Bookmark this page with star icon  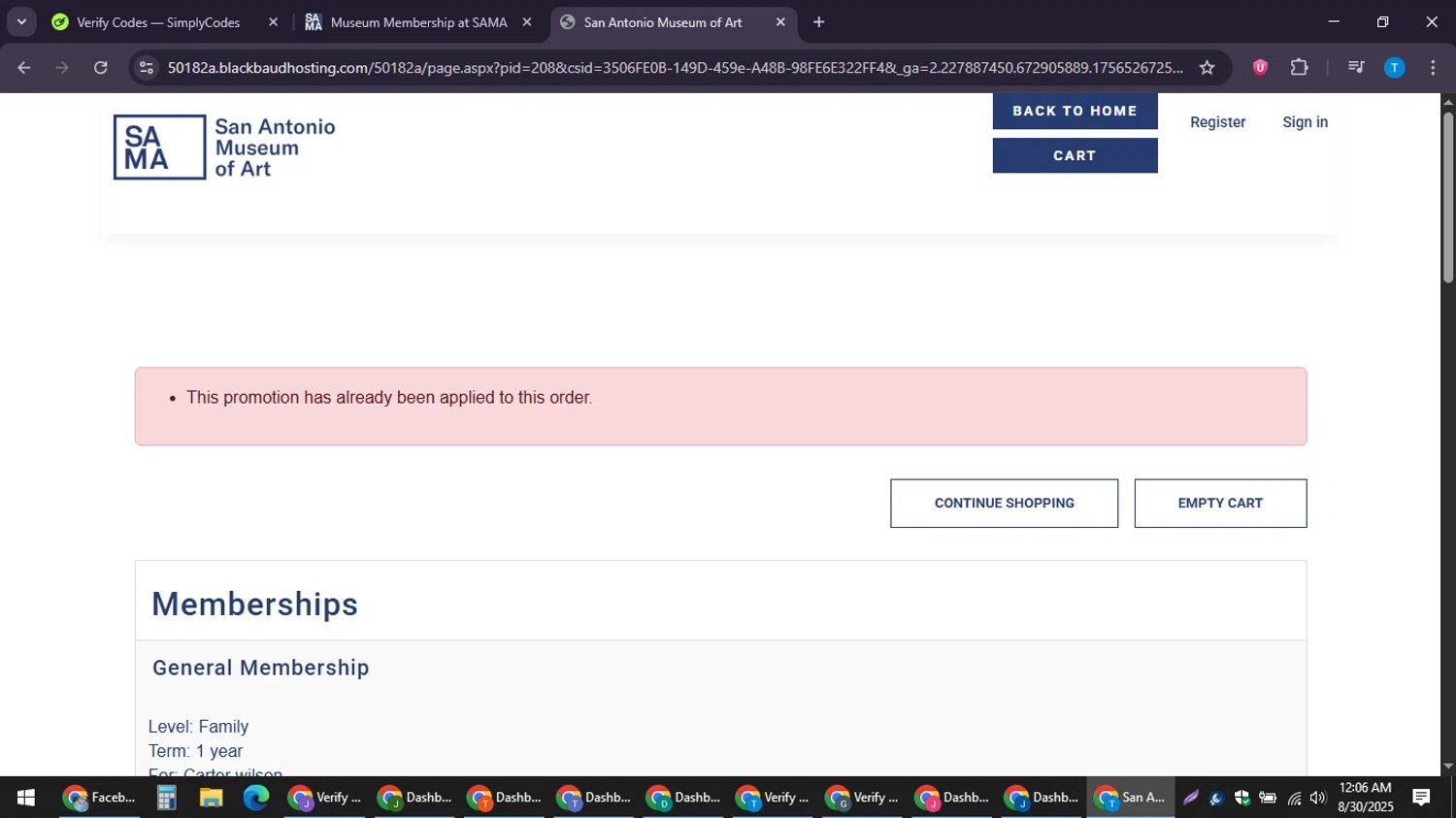(1207, 68)
